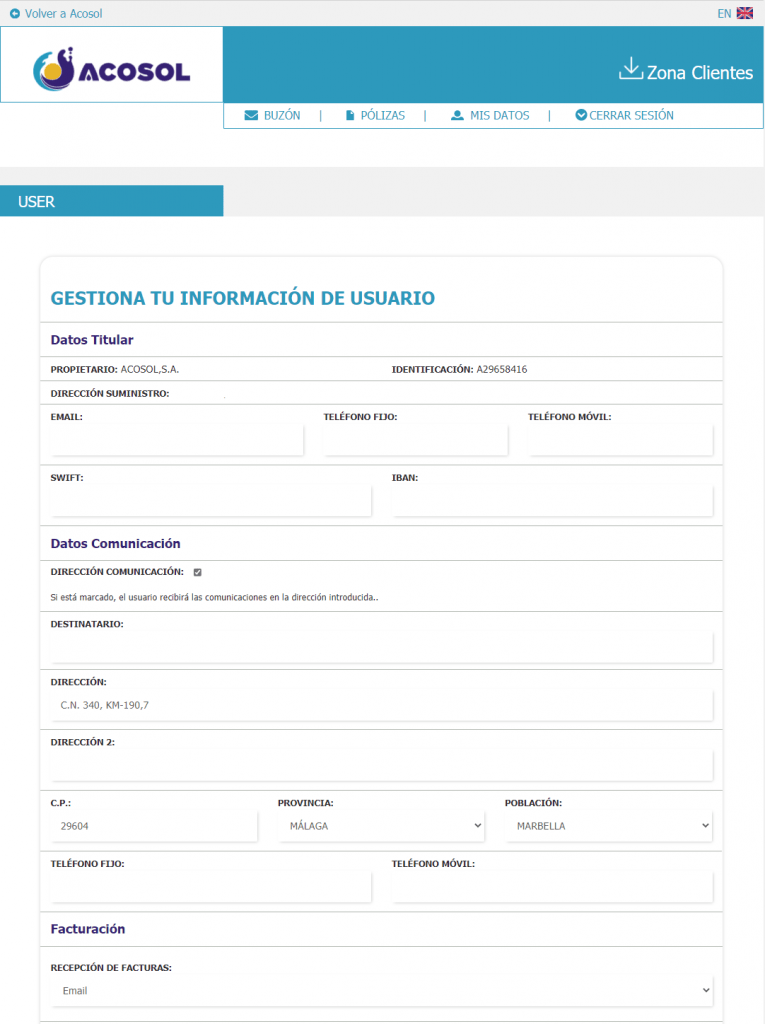765x1024 pixels.
Task: Click the person icon next to Mis Datos
Action: (457, 116)
